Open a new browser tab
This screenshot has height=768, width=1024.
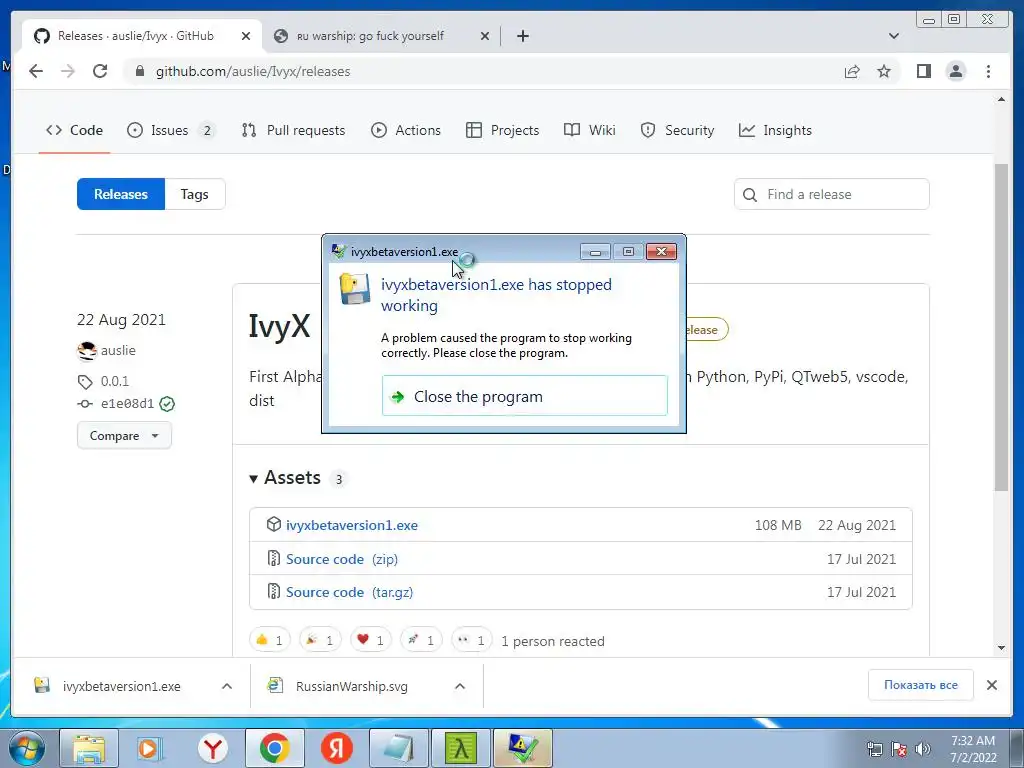[522, 36]
